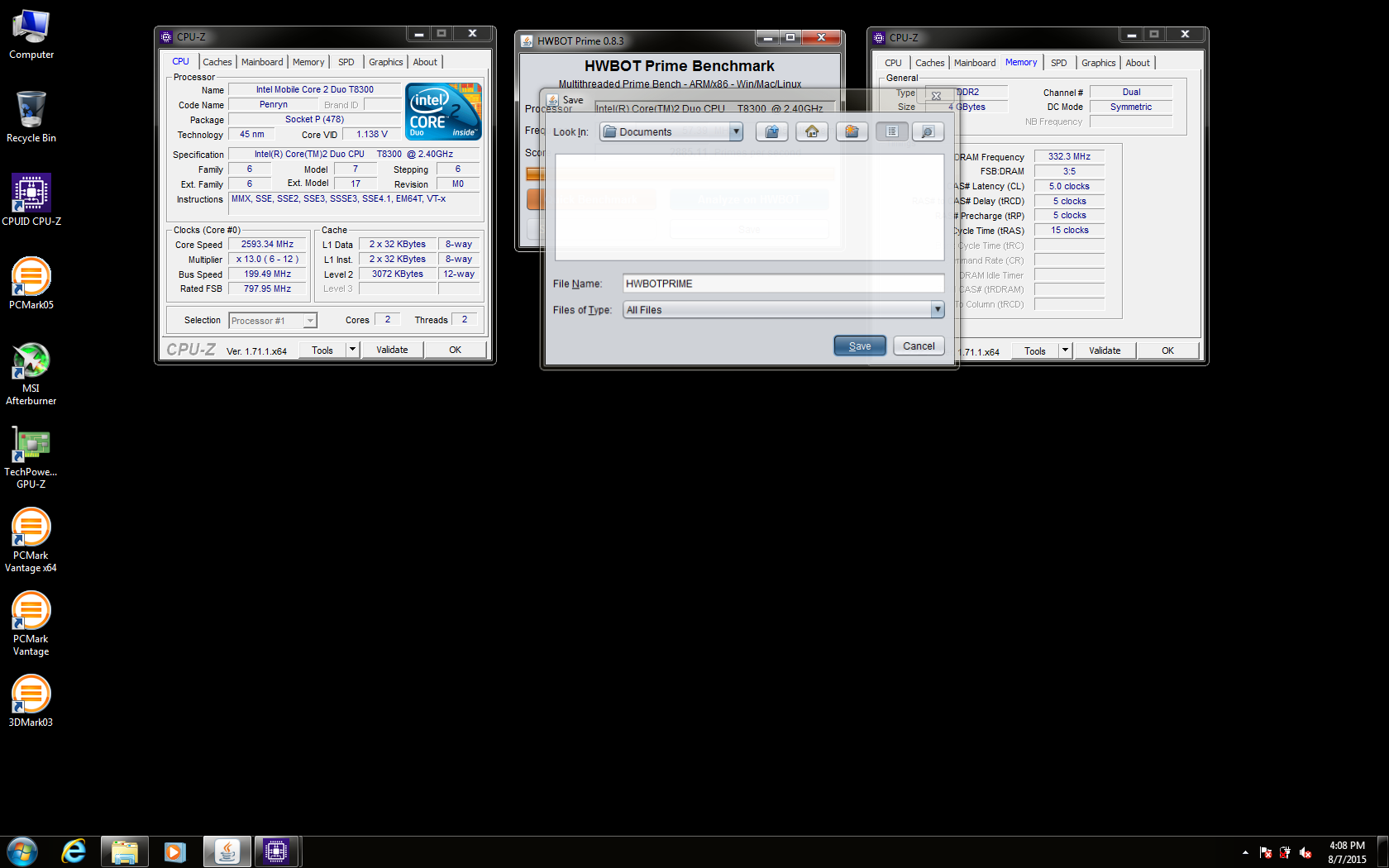The width and height of the screenshot is (1389, 868).
Task: Open PCMark05 desktop shortcut
Action: click(31, 284)
